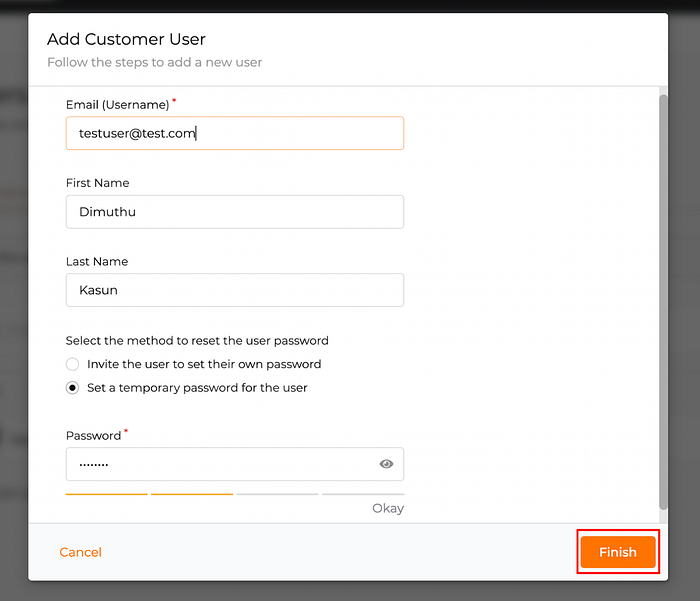Click second orange password strength segment
Image resolution: width=700 pixels, height=601 pixels.
pos(192,494)
